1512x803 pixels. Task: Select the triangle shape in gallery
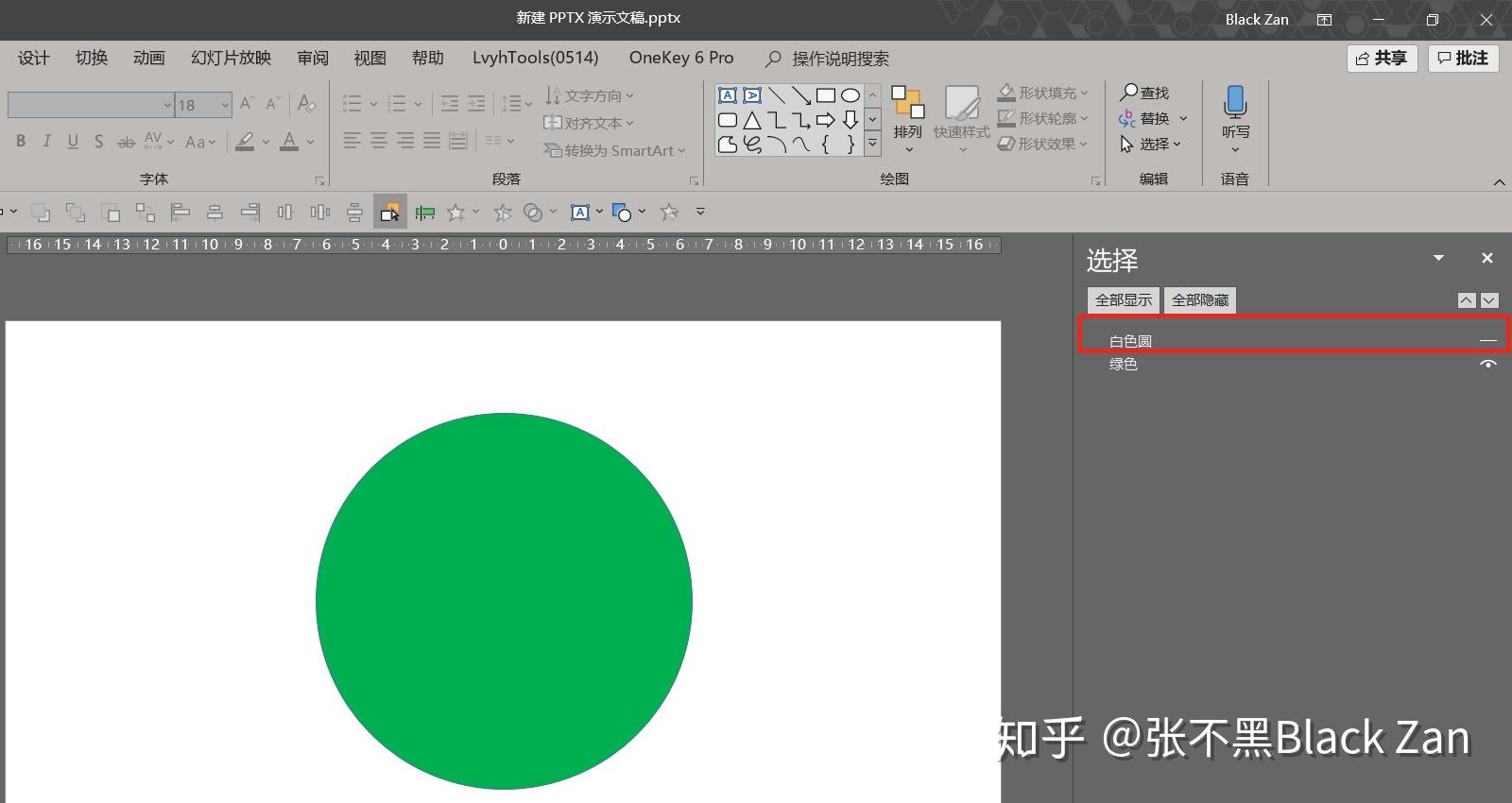(752, 120)
